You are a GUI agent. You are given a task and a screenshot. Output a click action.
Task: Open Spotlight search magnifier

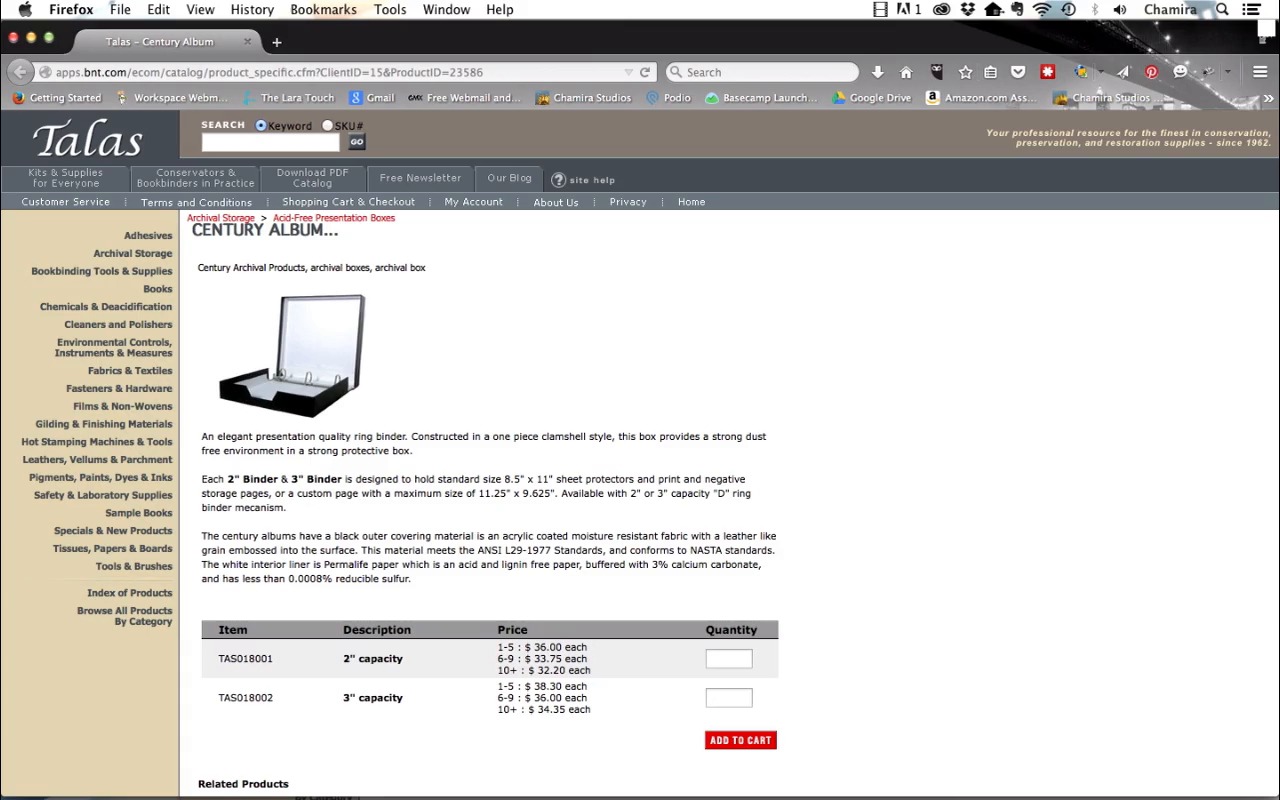pyautogui.click(x=1222, y=9)
